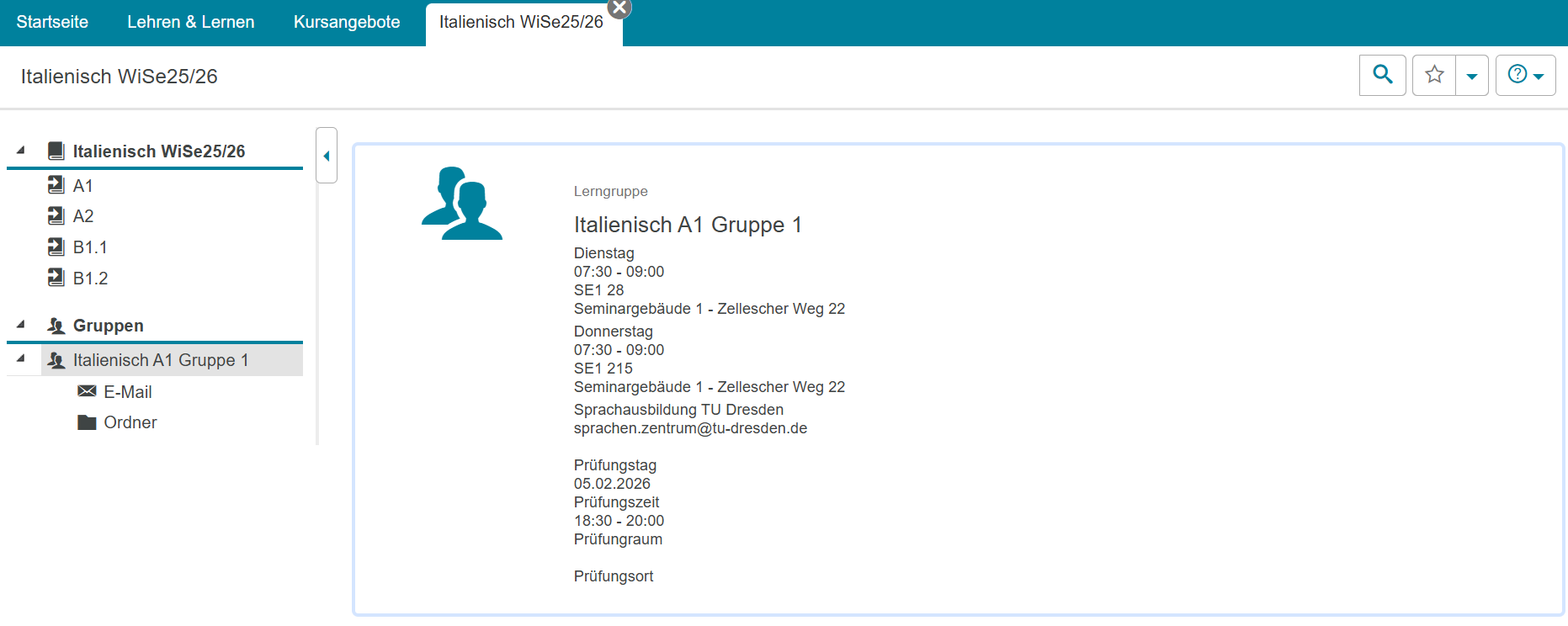1568x626 pixels.
Task: Click the search magnifier icon
Action: coord(1382,75)
